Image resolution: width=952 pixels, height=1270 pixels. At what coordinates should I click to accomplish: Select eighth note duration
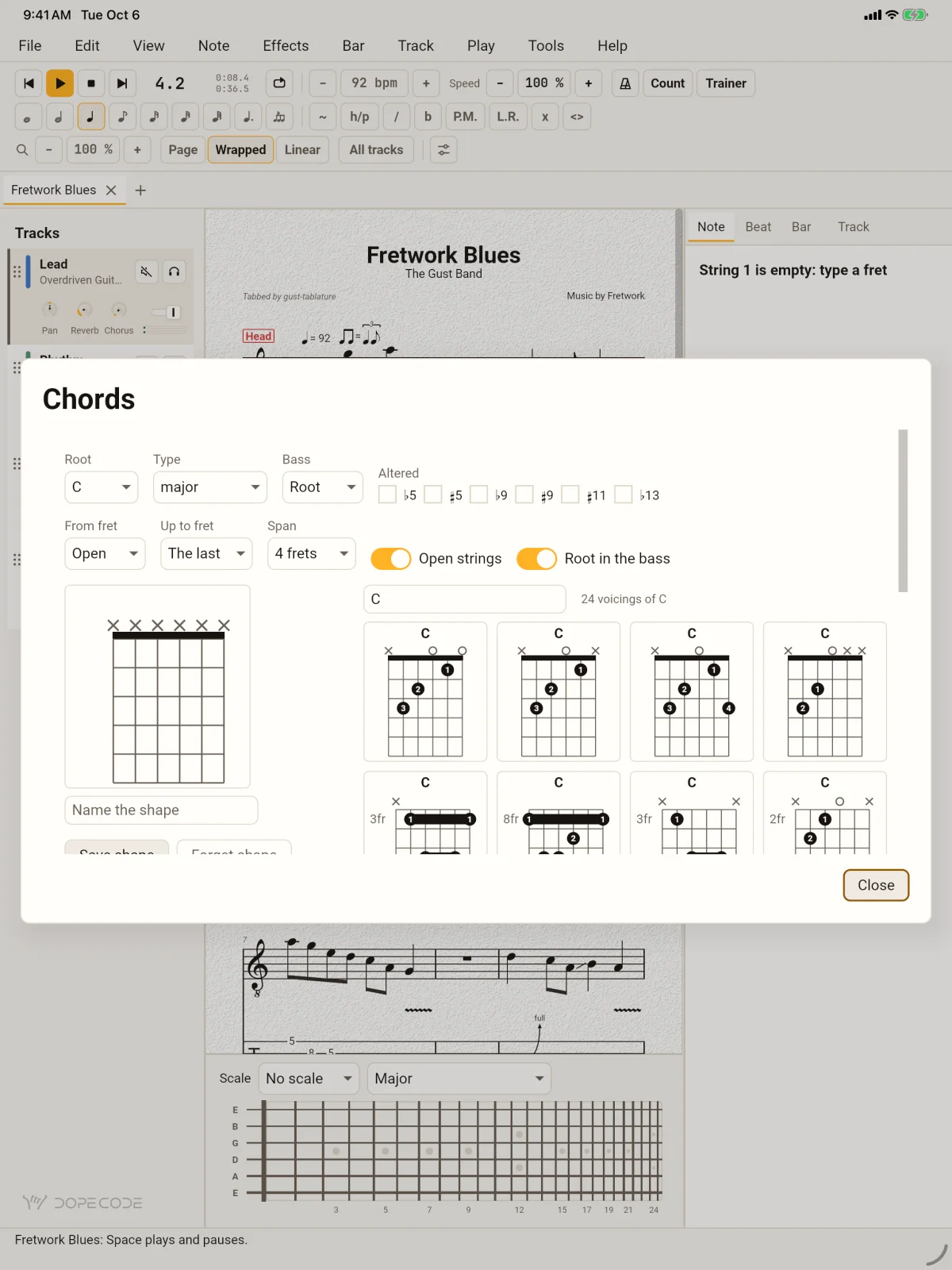(122, 117)
